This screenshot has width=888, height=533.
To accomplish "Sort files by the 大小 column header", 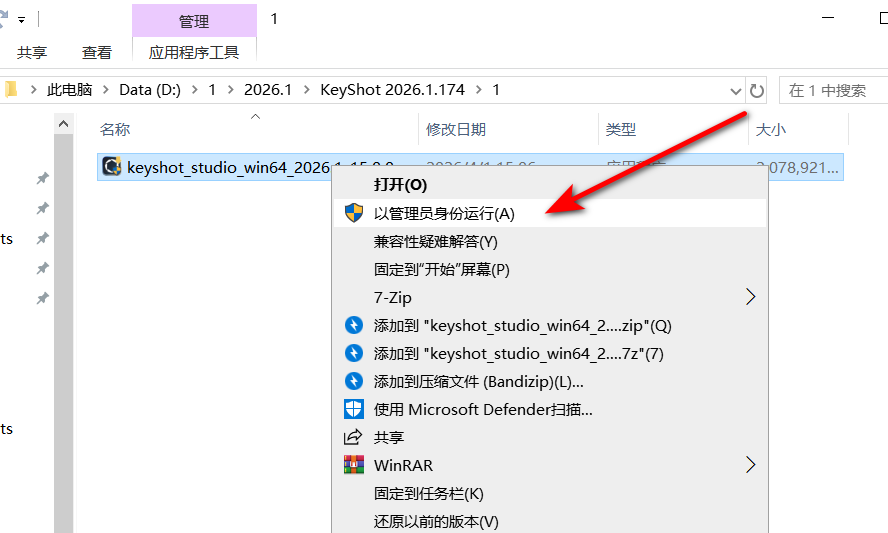I will pos(771,130).
